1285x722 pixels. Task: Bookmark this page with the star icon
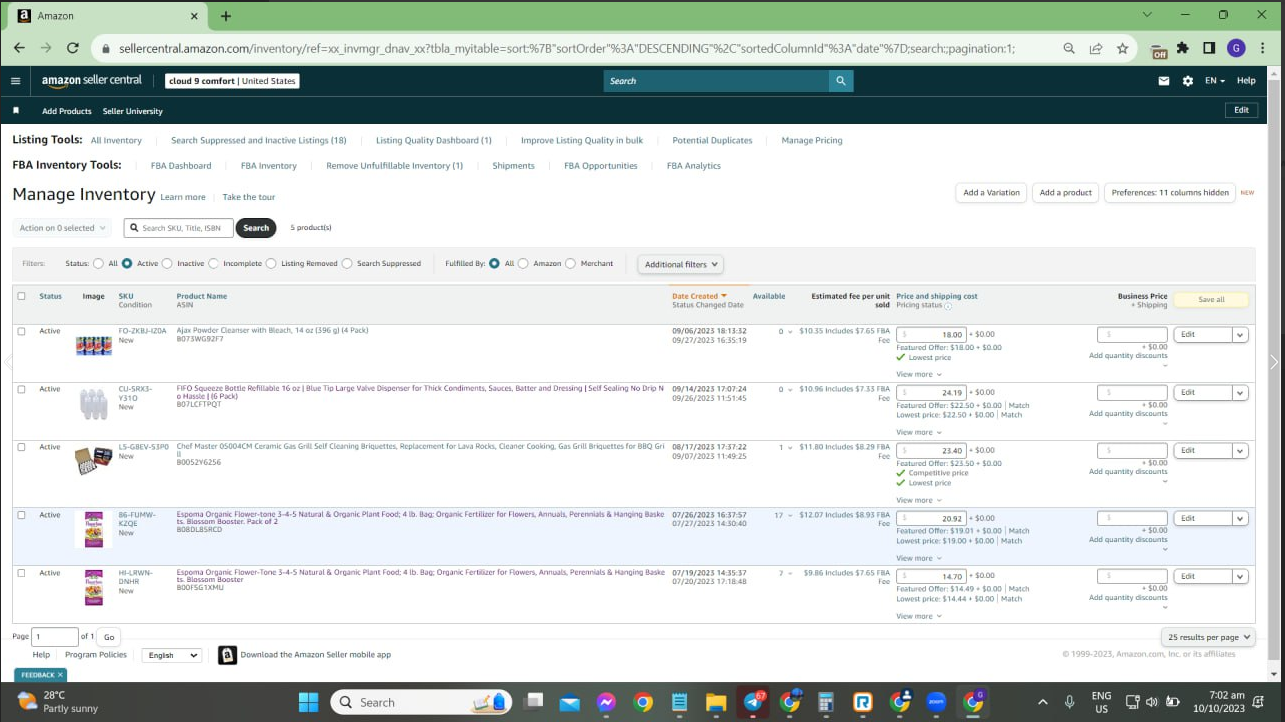[1122, 48]
